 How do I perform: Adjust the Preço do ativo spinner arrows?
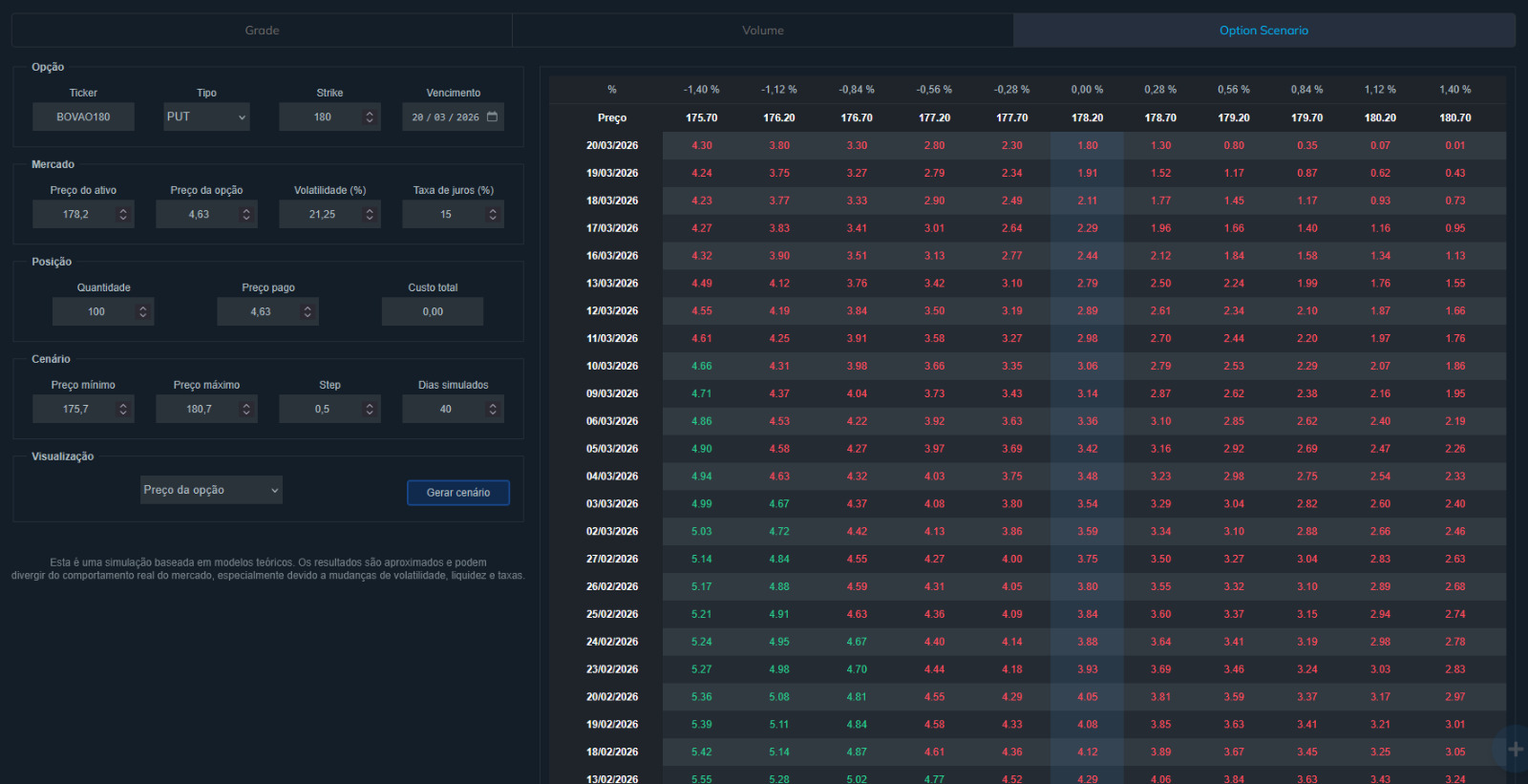coord(123,214)
